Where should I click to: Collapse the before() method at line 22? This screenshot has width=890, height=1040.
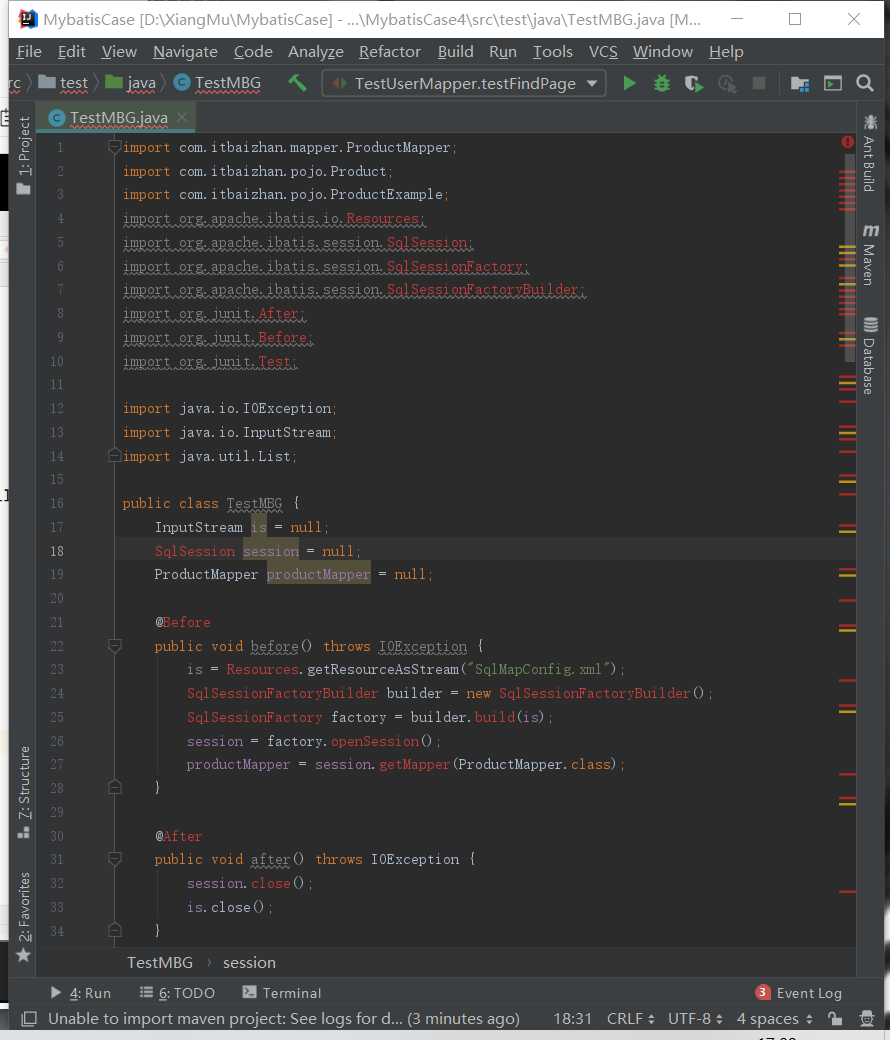114,645
